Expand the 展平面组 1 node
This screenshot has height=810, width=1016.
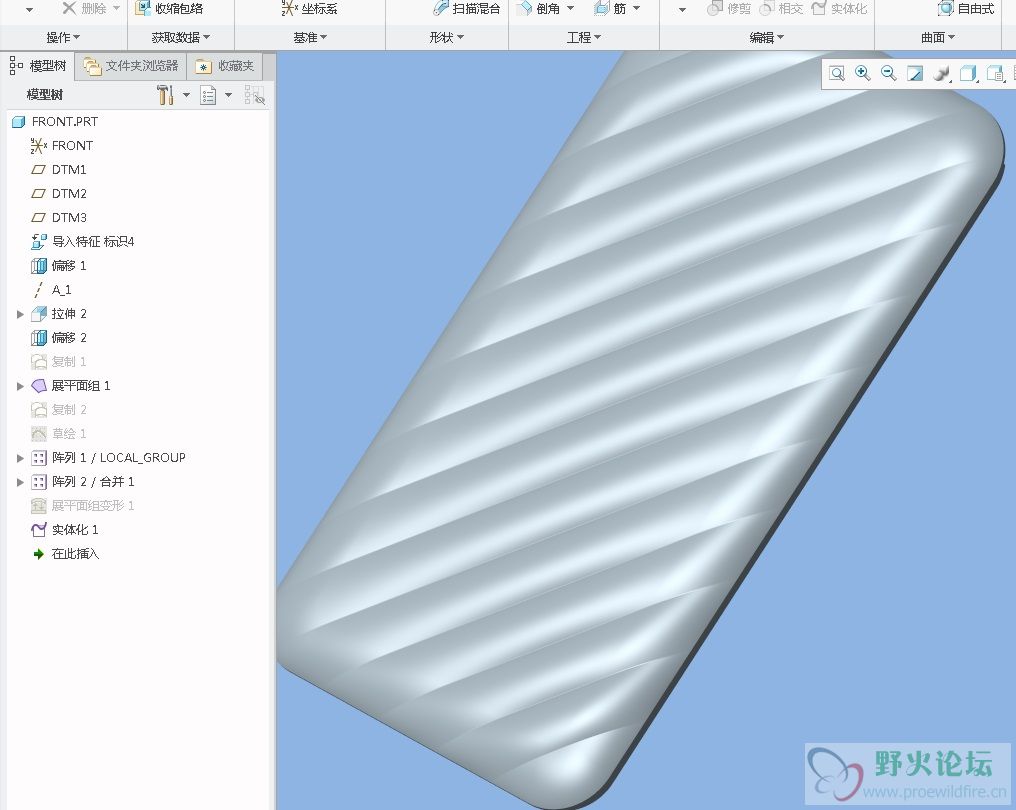pos(20,386)
